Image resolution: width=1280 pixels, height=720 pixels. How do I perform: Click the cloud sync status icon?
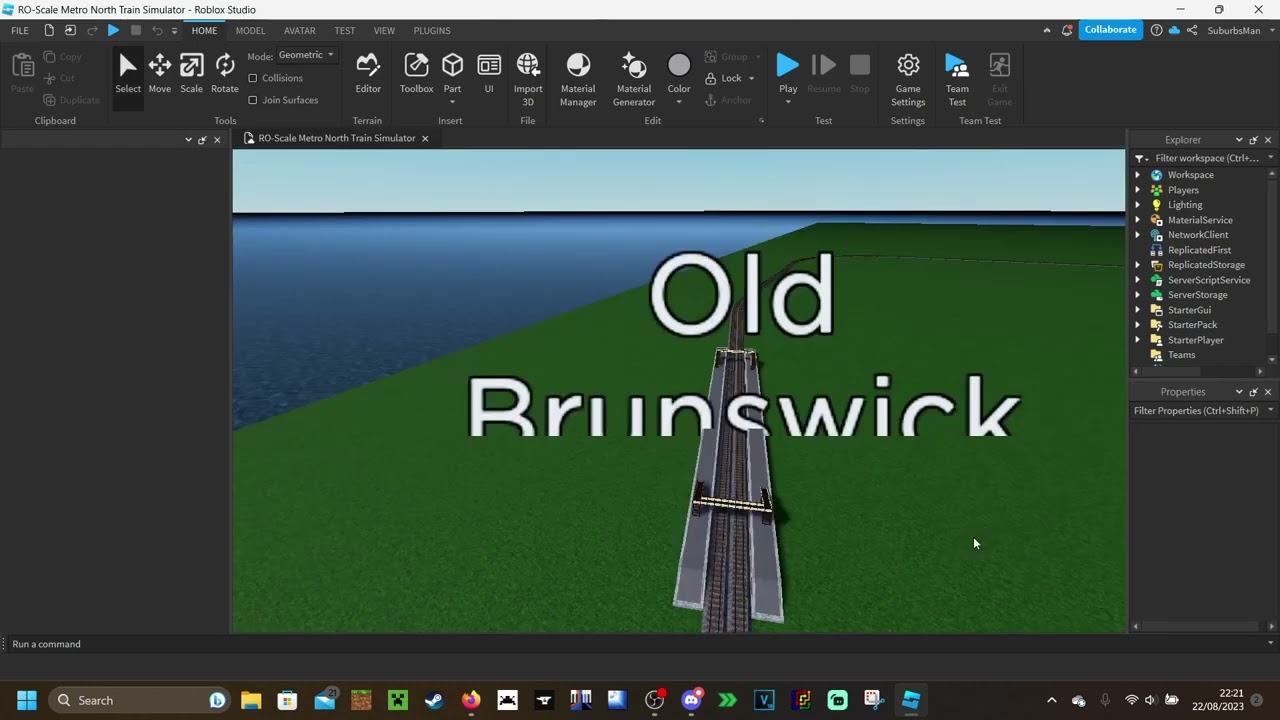click(1175, 30)
